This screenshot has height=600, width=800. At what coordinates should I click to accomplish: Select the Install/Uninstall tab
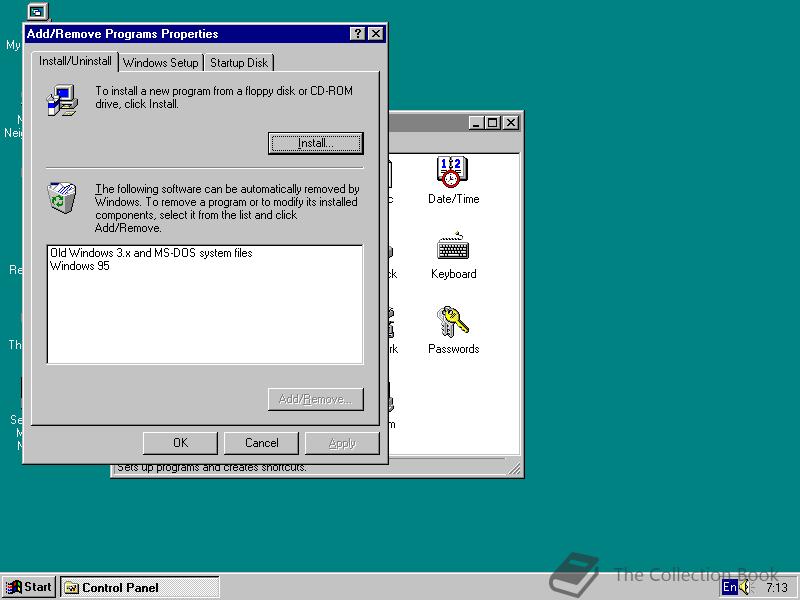pyautogui.click(x=75, y=61)
